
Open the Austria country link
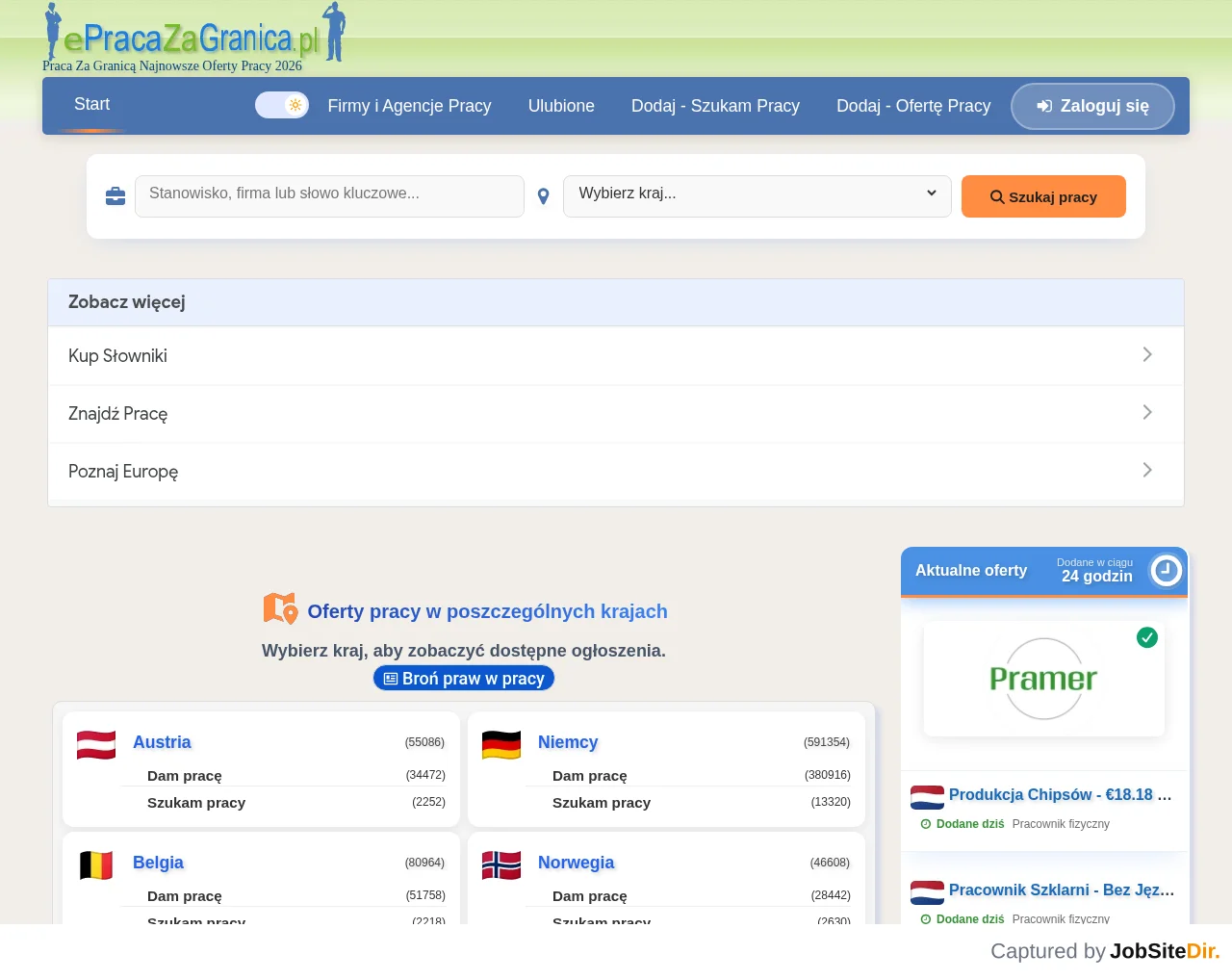[x=162, y=742]
